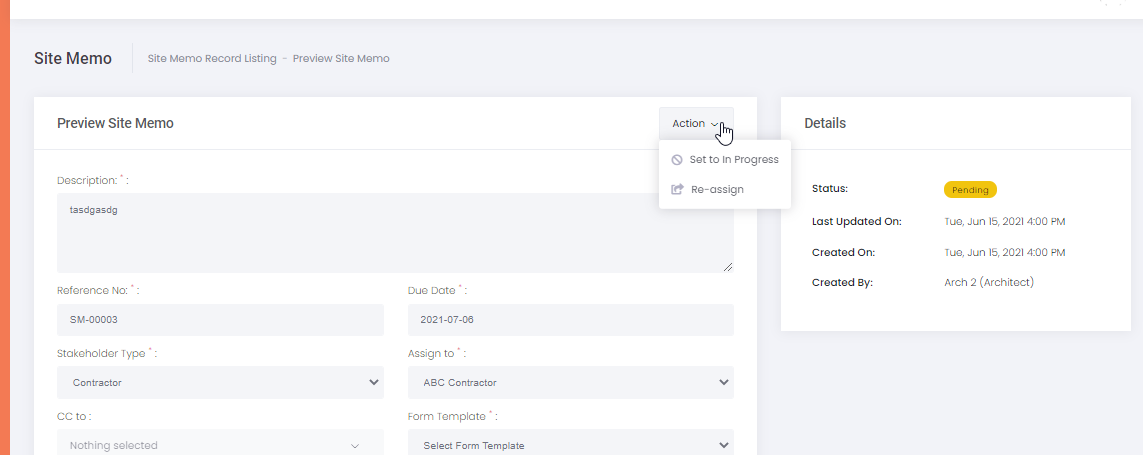Open the CC to Nothing selected dropdown
This screenshot has width=1143, height=455.
tap(220, 445)
